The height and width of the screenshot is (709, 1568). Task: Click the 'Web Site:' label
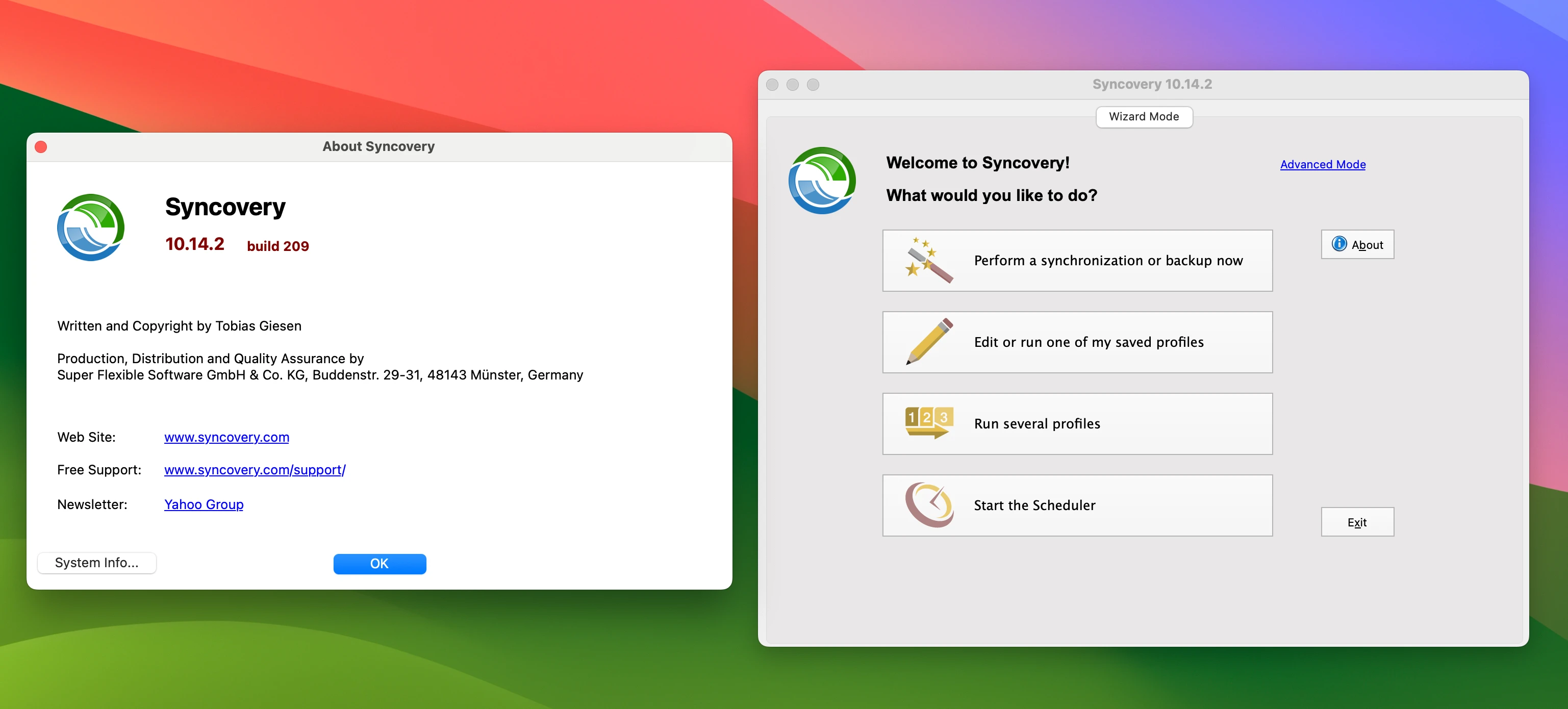click(86, 437)
